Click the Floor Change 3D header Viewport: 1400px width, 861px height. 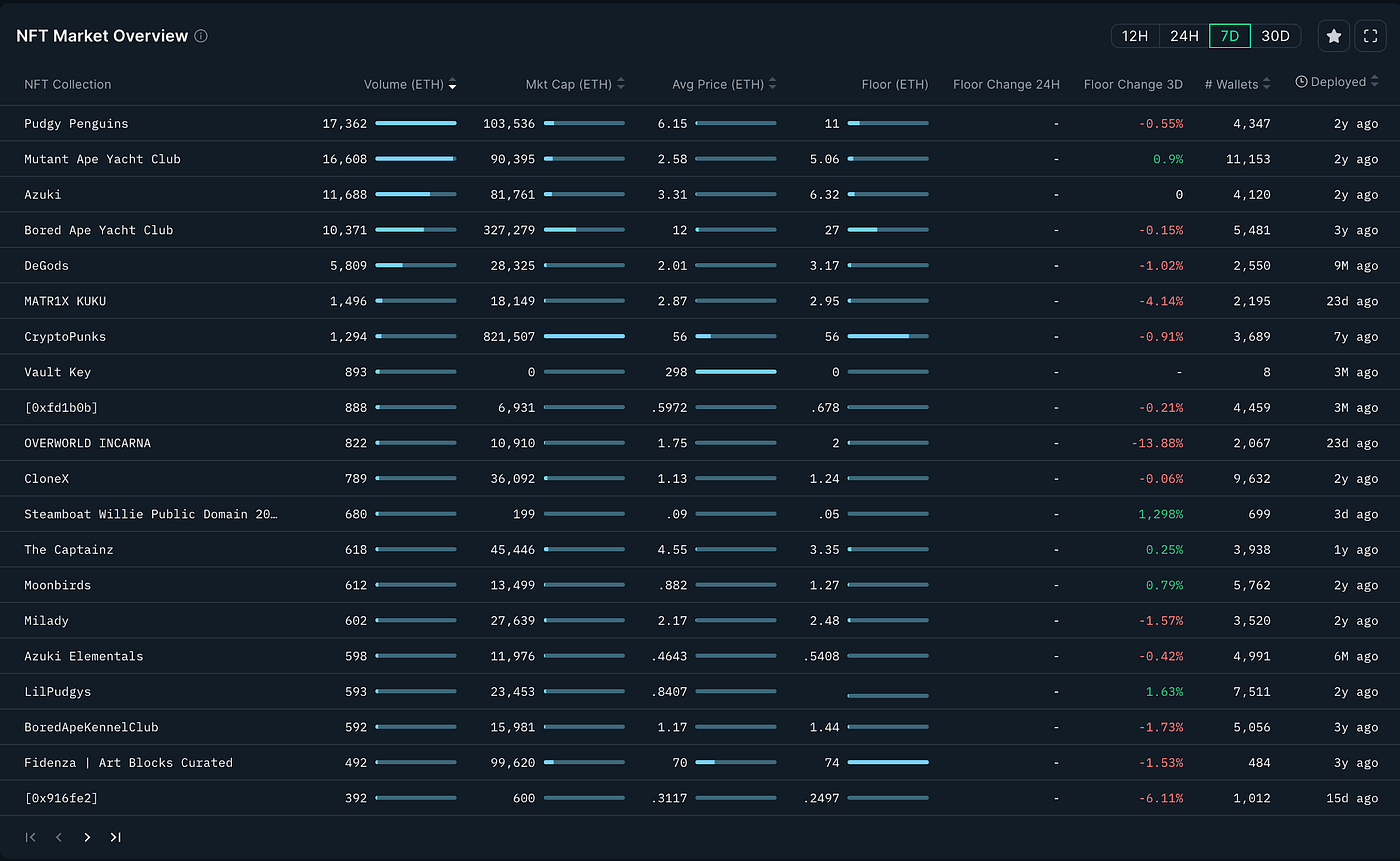click(x=1133, y=85)
